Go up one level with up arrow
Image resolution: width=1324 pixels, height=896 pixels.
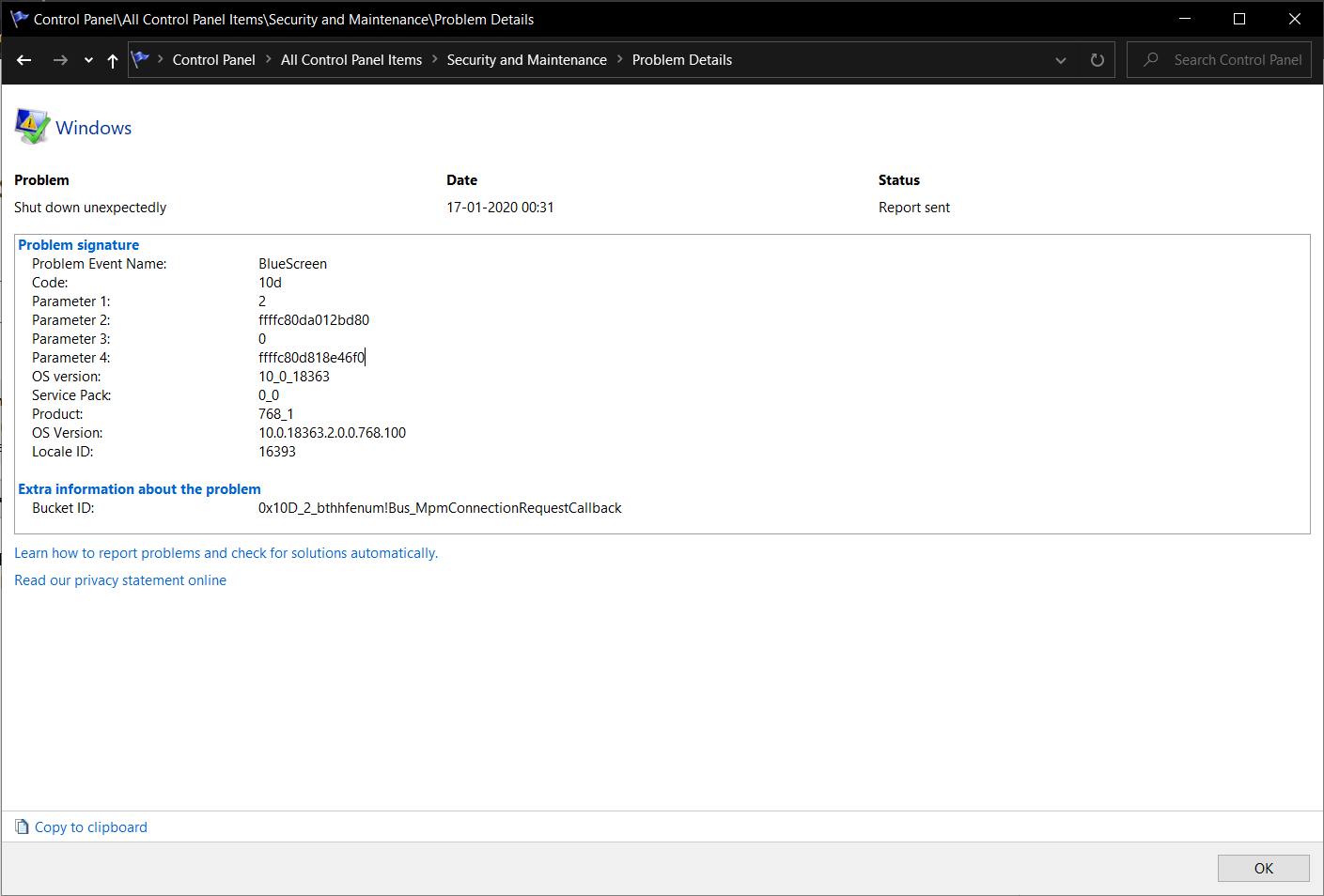coord(113,60)
